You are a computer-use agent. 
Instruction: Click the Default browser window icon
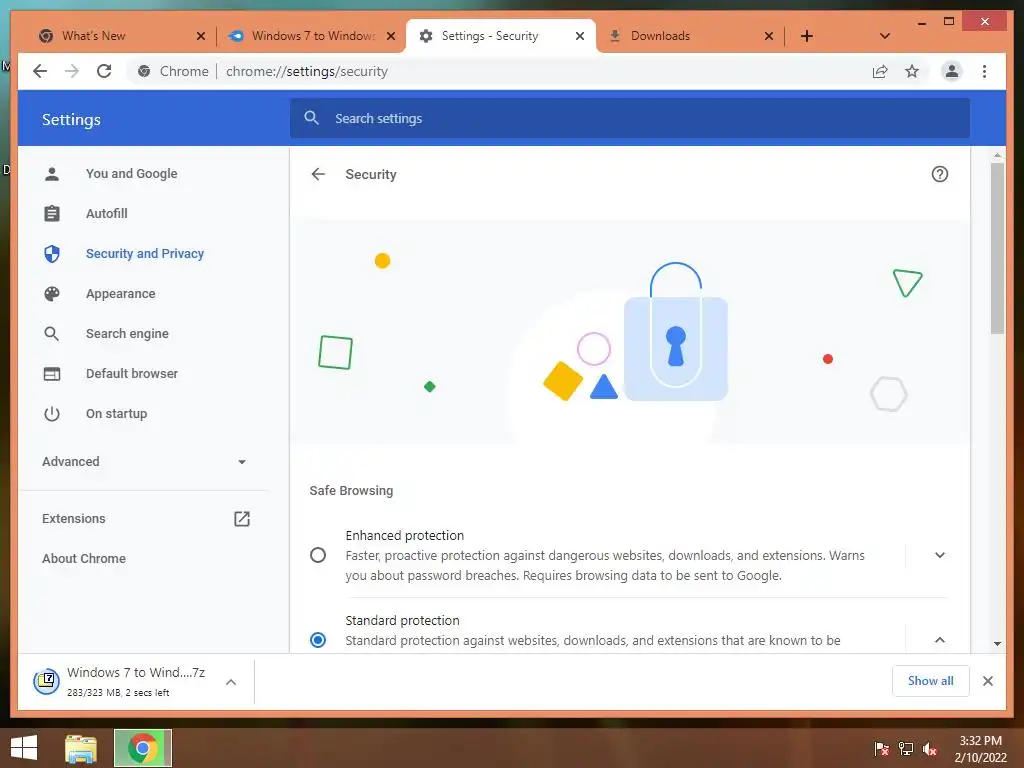pyautogui.click(x=52, y=374)
